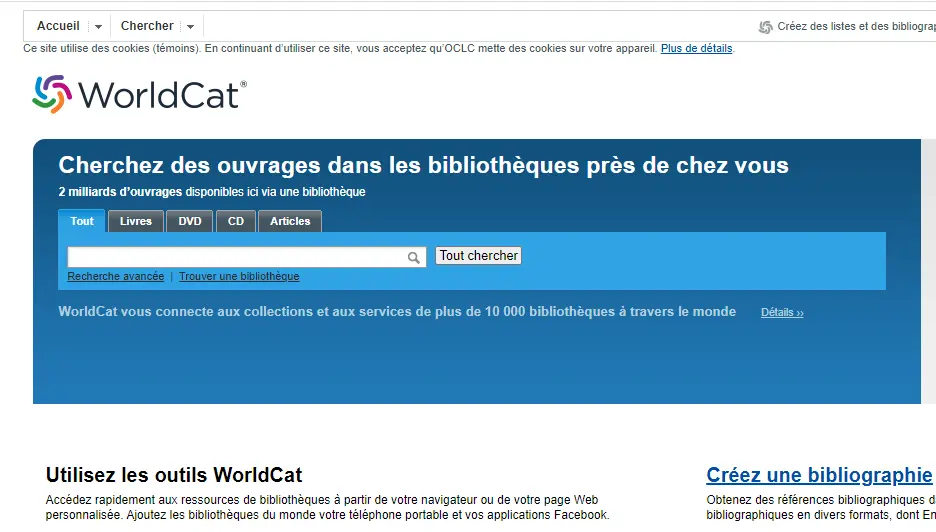Open the Recherche avancée link
This screenshot has width=936, height=532.
[116, 276]
